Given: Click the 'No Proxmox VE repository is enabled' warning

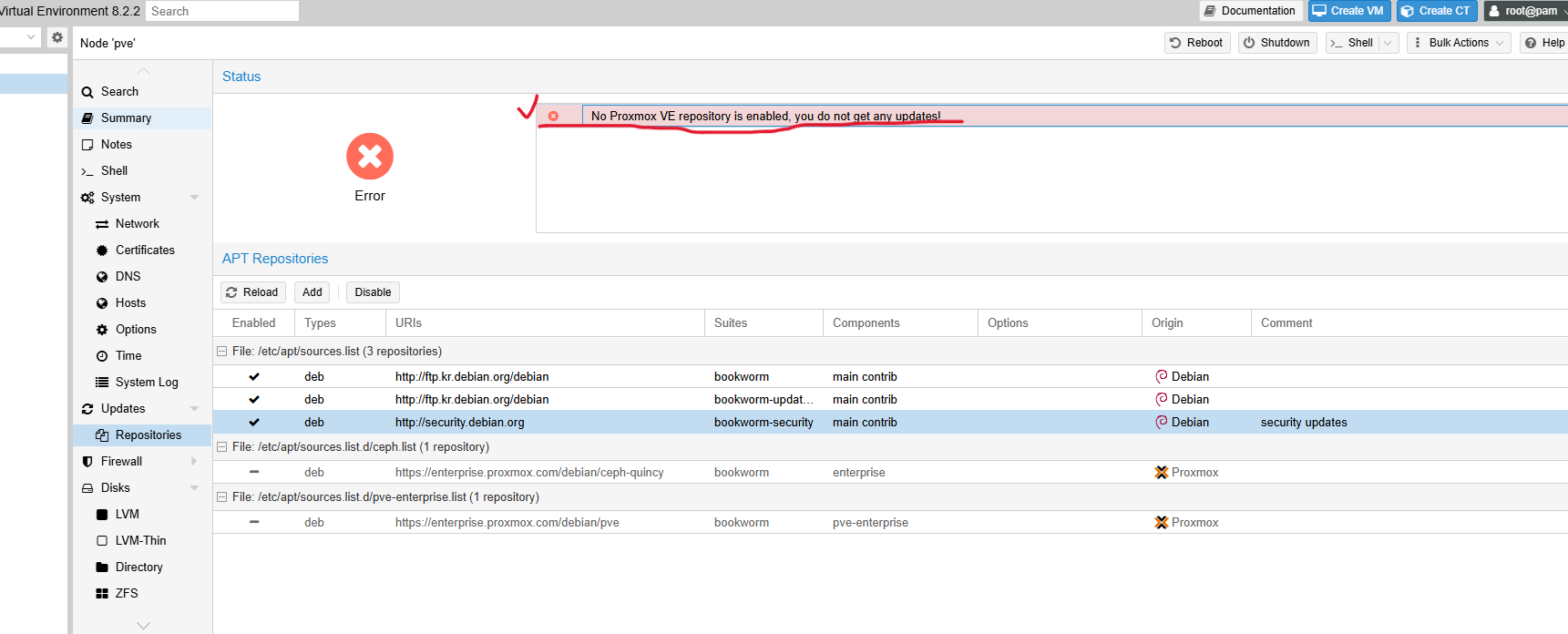Looking at the screenshot, I should click(x=765, y=116).
